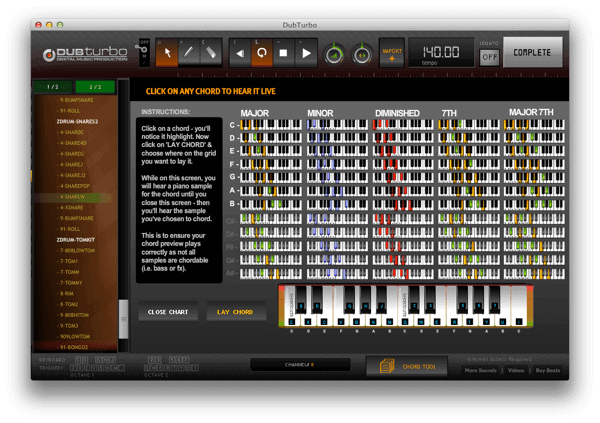
Task: Adjust the pan knob with arrows
Action: tap(362, 55)
